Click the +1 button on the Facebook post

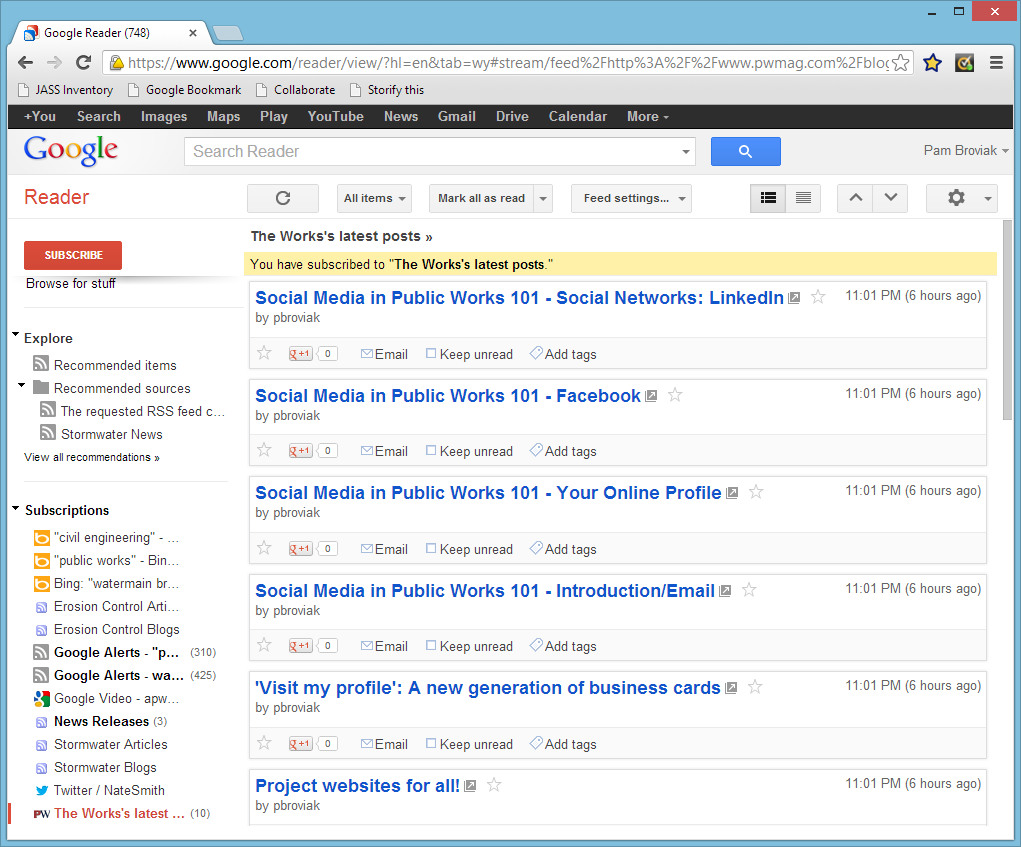[x=300, y=451]
